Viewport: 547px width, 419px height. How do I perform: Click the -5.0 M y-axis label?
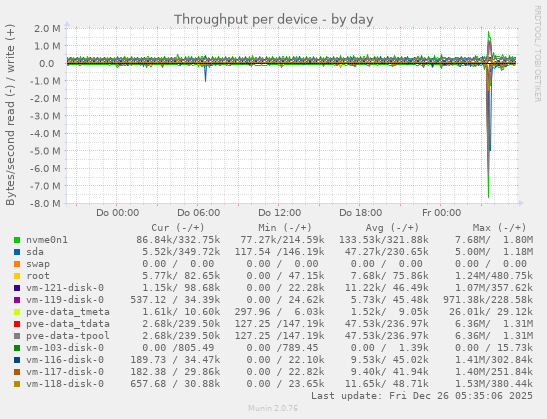[45, 151]
